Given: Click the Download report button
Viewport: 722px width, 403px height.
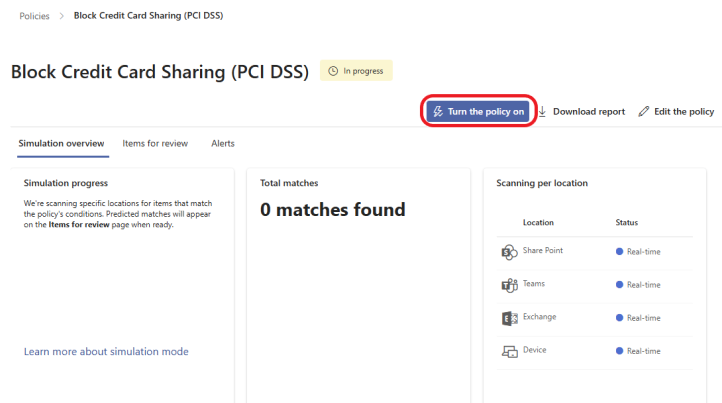Looking at the screenshot, I should point(582,111).
